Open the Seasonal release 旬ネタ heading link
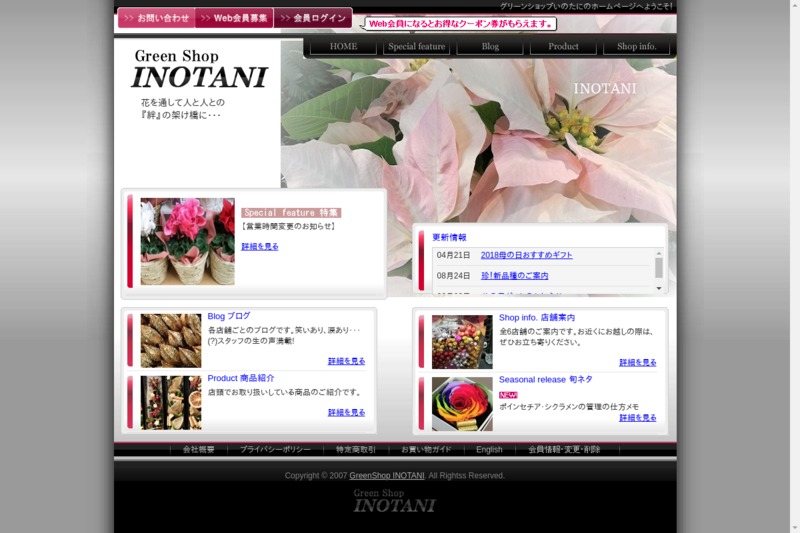The width and height of the screenshot is (800, 533). pos(545,379)
